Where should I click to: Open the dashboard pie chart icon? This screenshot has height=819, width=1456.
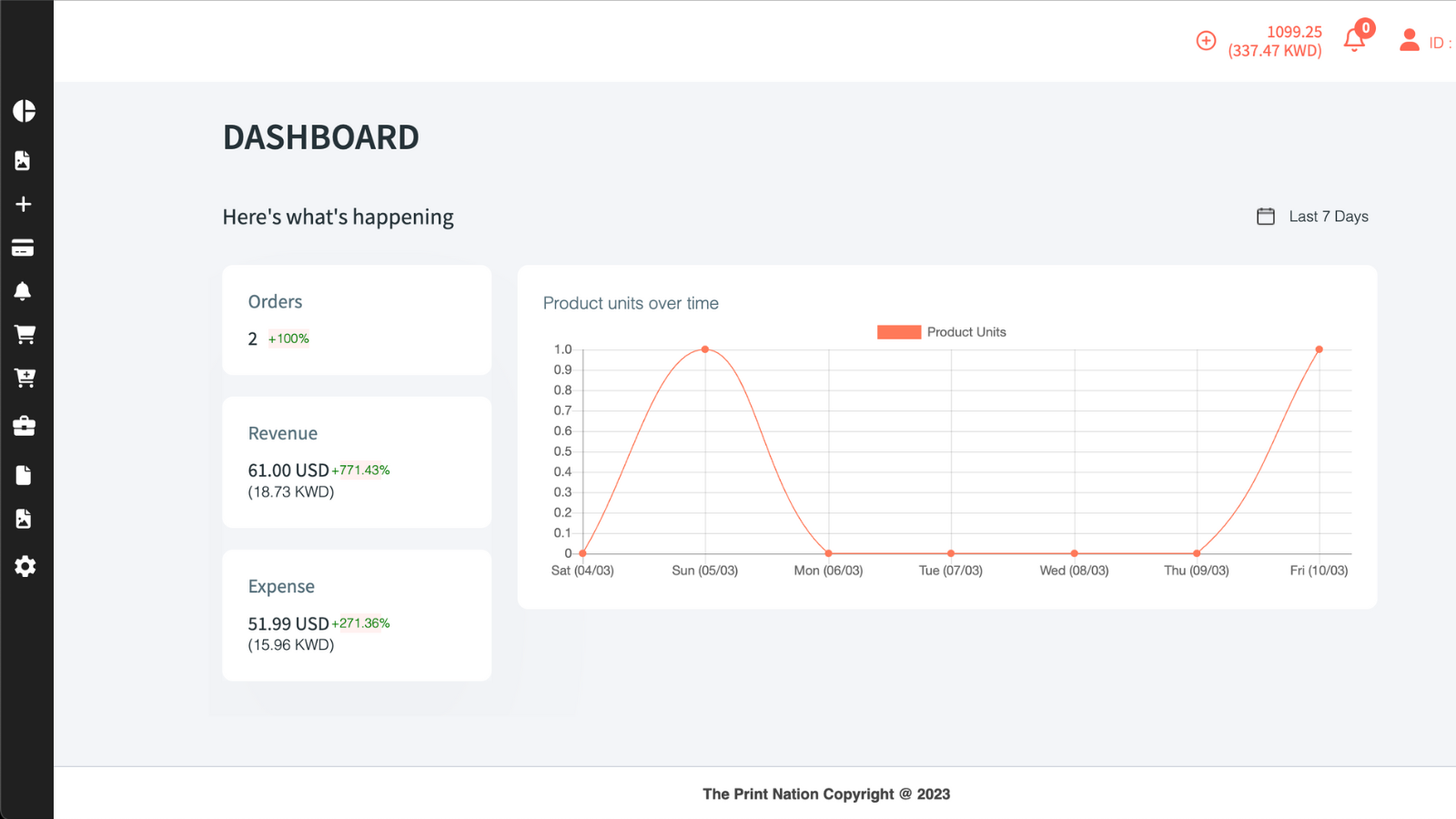pyautogui.click(x=25, y=111)
